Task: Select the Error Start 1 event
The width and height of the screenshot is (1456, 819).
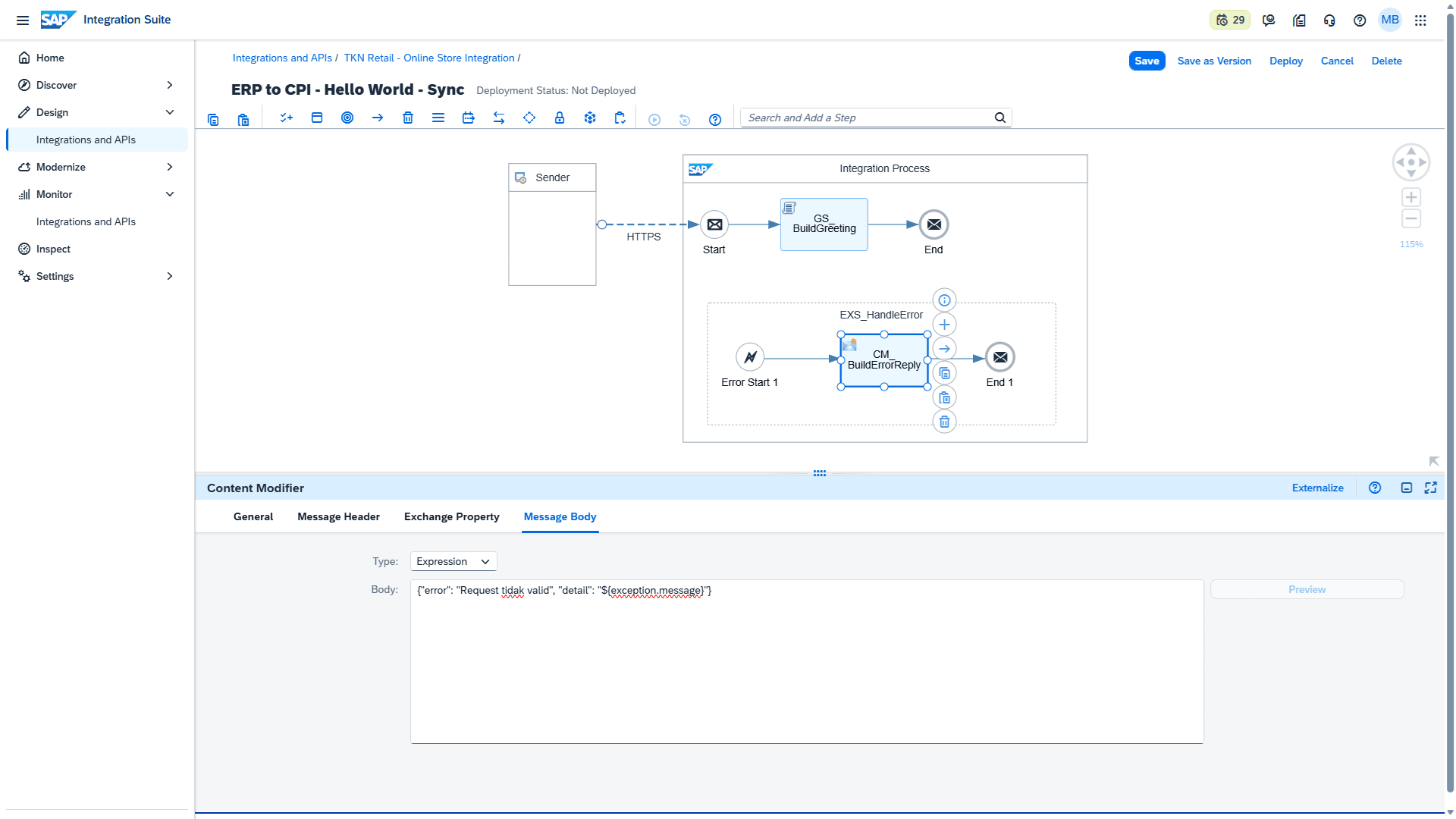Action: [750, 357]
